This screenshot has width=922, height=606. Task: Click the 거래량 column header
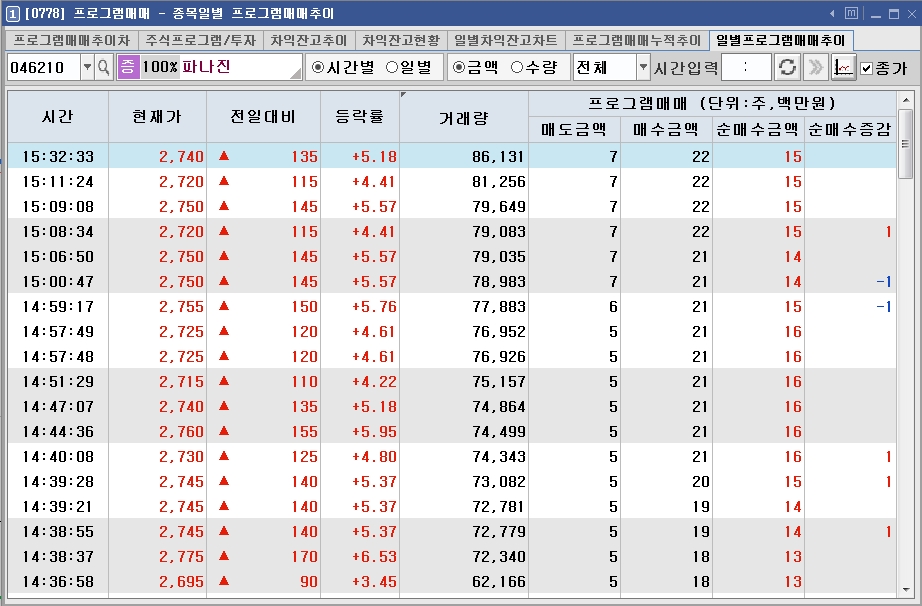click(463, 117)
